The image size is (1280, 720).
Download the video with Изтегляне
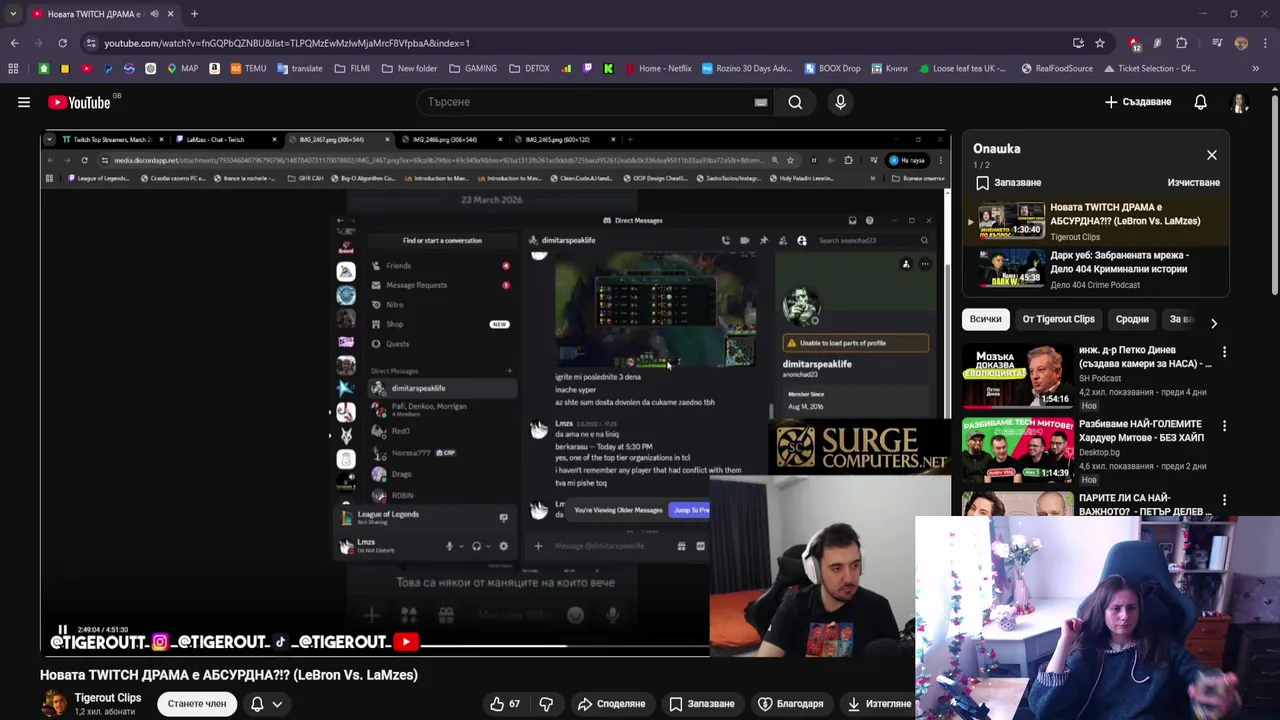tap(880, 704)
